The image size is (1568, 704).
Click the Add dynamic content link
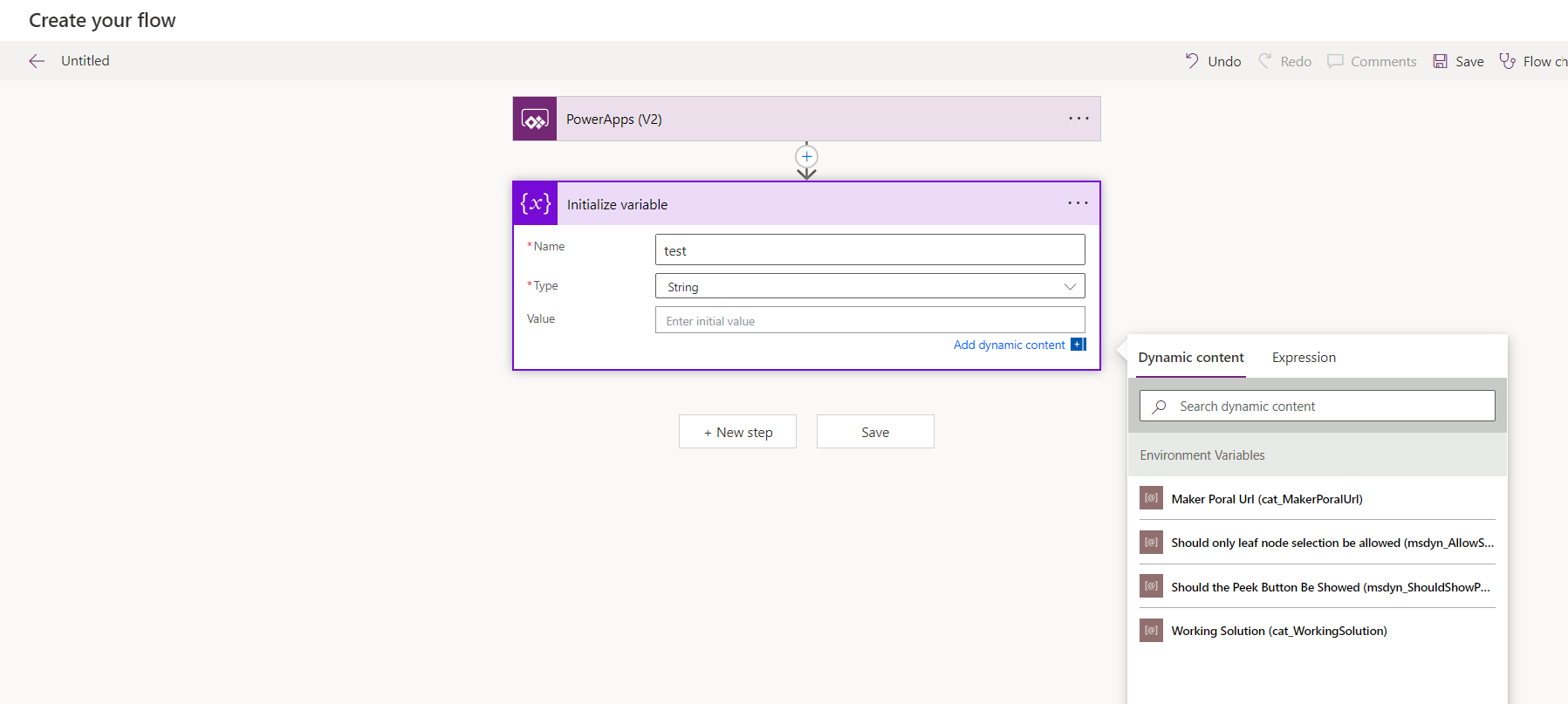point(1009,345)
